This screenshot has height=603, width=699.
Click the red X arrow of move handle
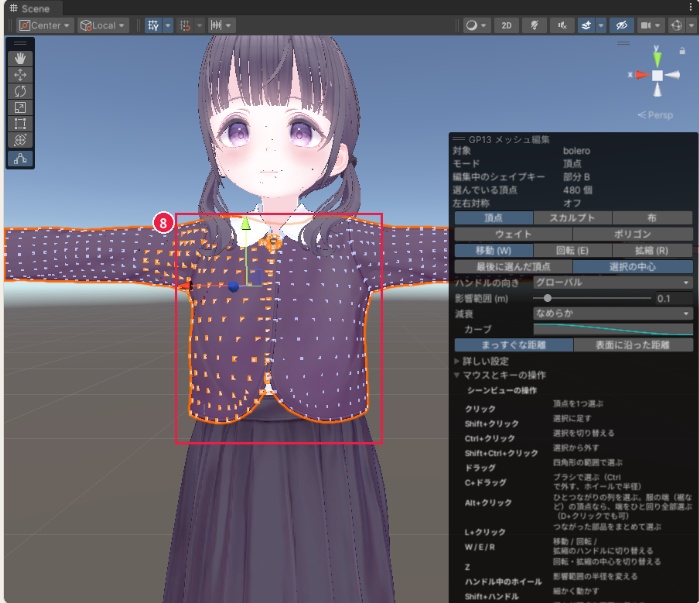tap(185, 286)
